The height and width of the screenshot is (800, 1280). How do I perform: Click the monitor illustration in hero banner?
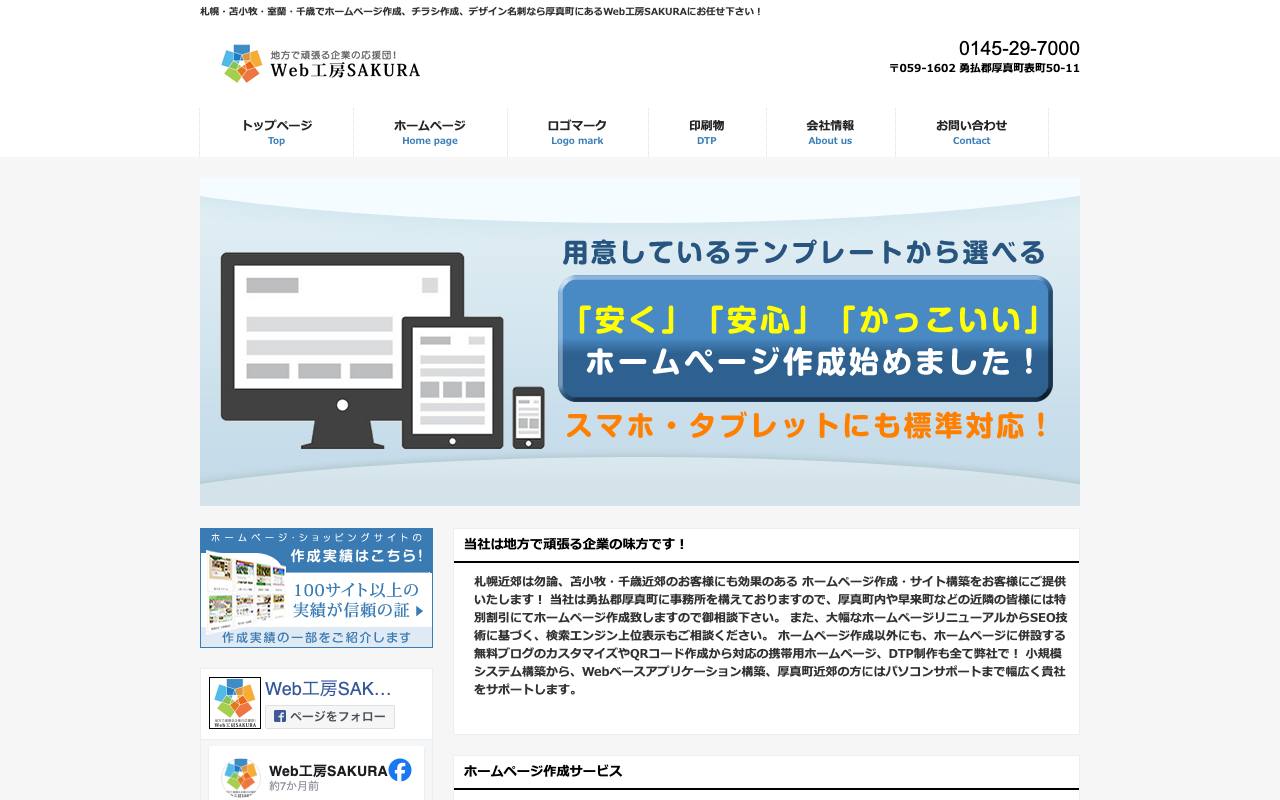click(340, 350)
